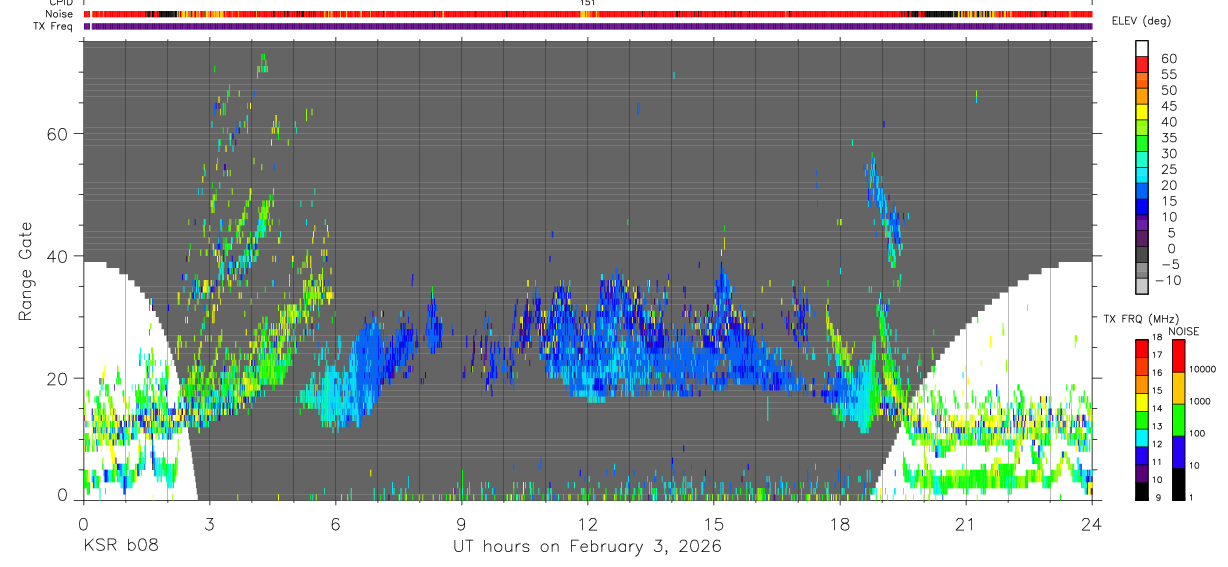
Task: Click the x-axis tick label '15'
Action: click(x=714, y=524)
